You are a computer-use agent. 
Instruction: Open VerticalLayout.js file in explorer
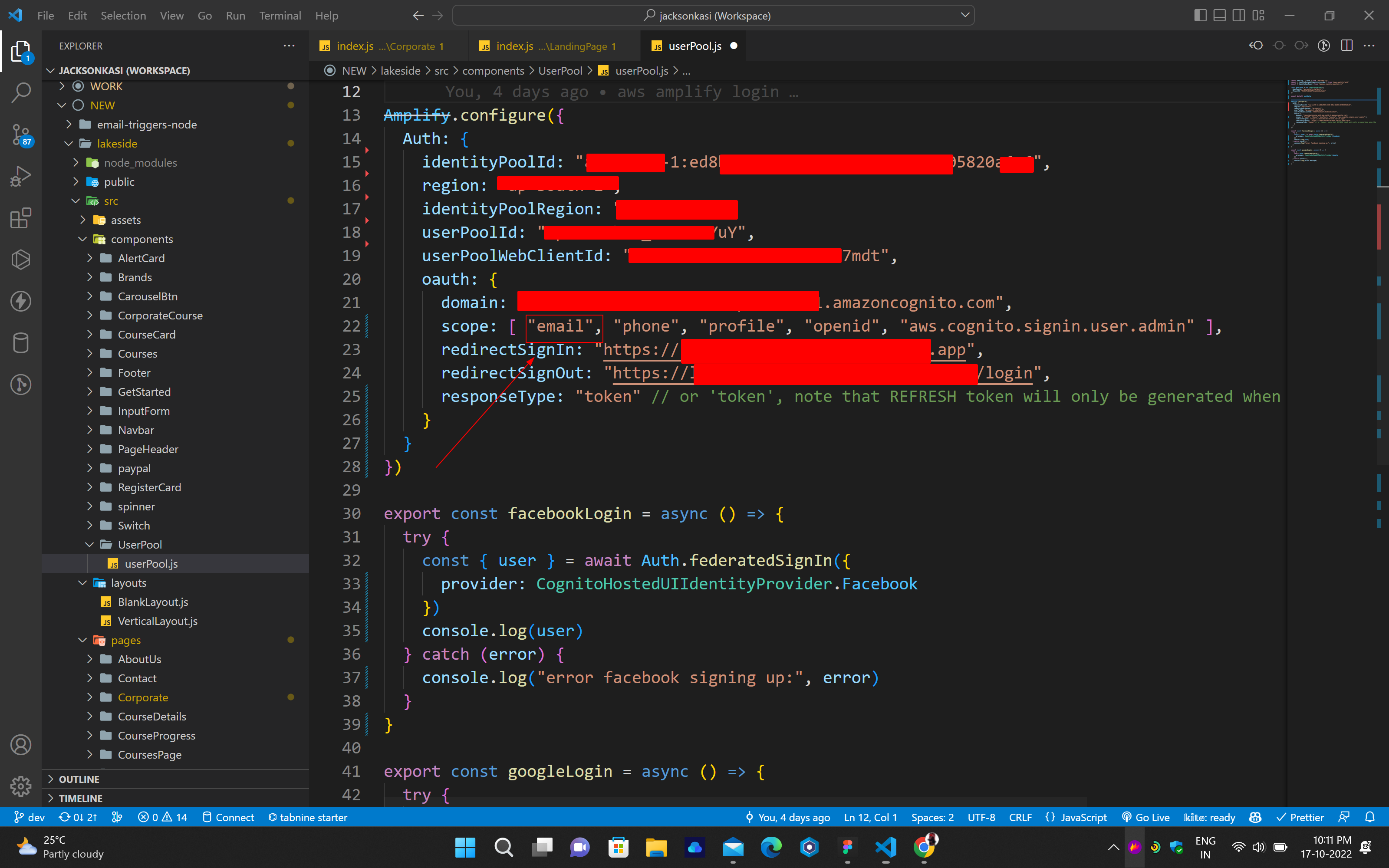[157, 621]
